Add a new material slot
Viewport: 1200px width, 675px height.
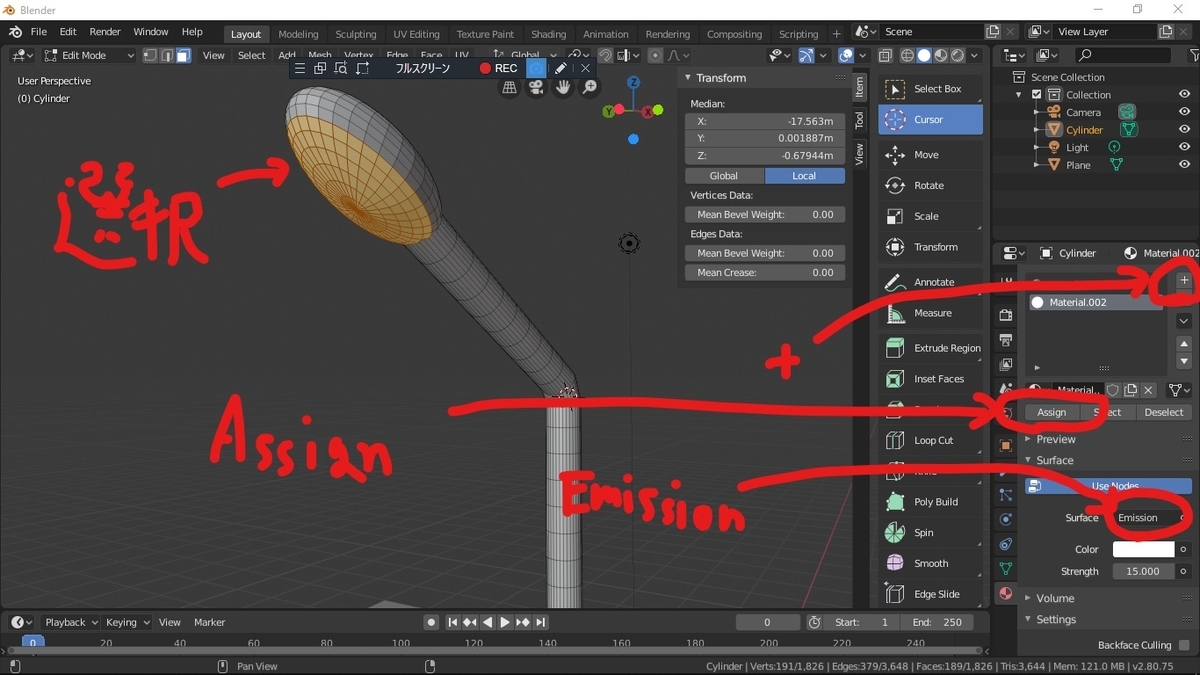click(1184, 281)
